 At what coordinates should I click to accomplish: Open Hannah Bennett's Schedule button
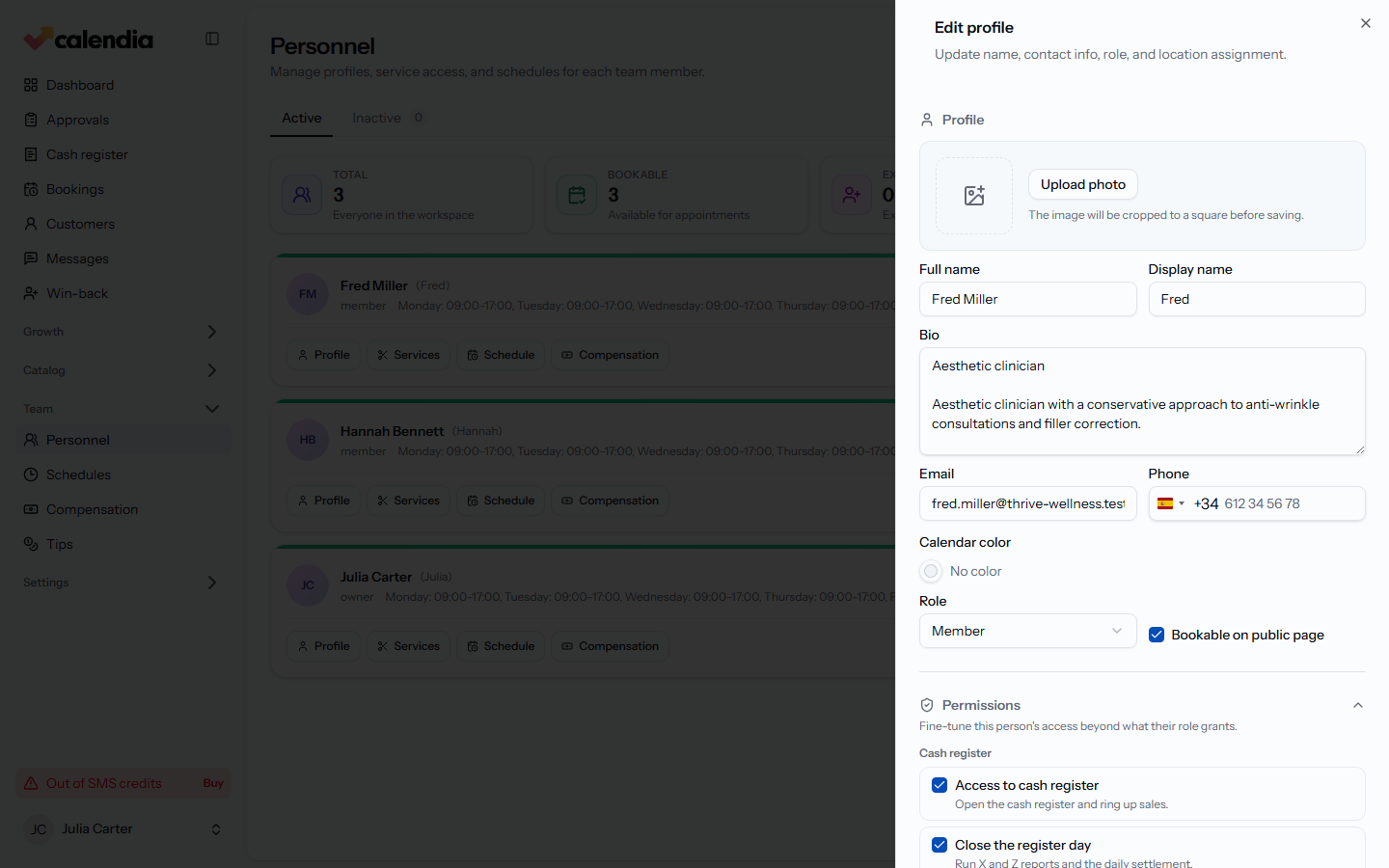click(x=501, y=501)
